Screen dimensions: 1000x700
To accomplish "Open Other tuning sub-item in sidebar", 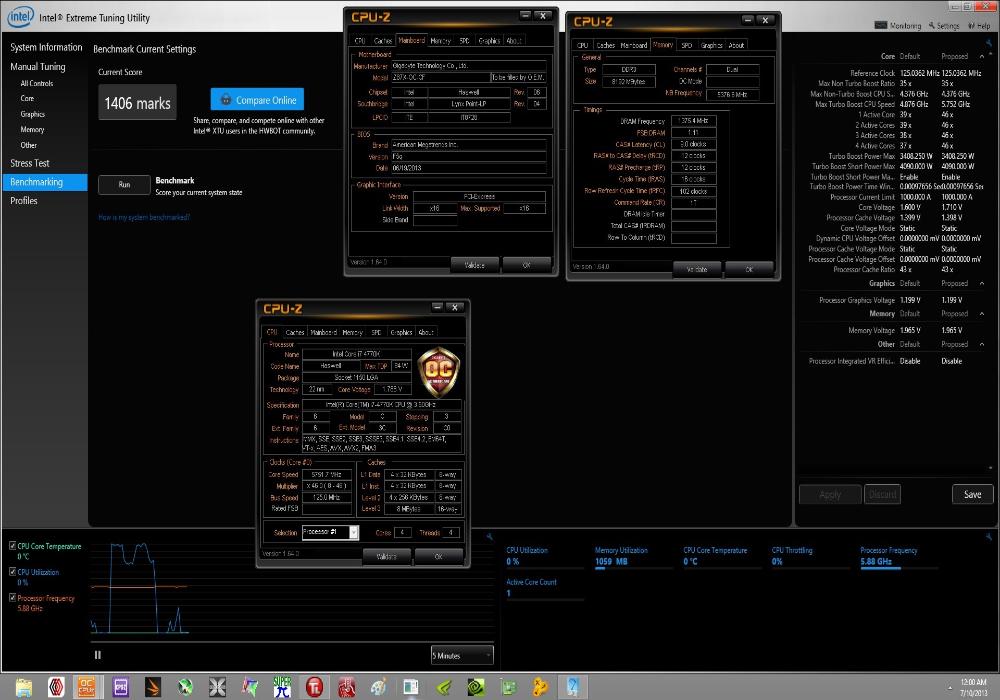I will [28, 145].
